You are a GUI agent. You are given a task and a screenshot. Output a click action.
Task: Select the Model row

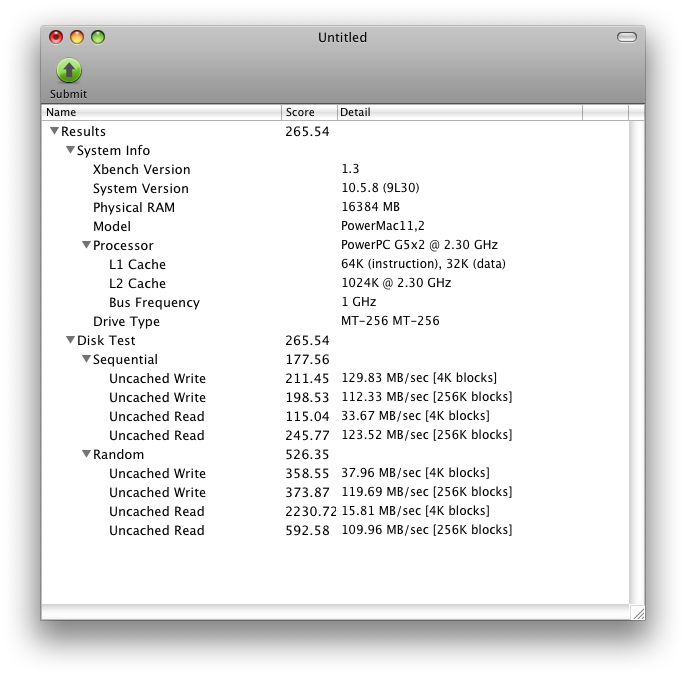pyautogui.click(x=336, y=226)
